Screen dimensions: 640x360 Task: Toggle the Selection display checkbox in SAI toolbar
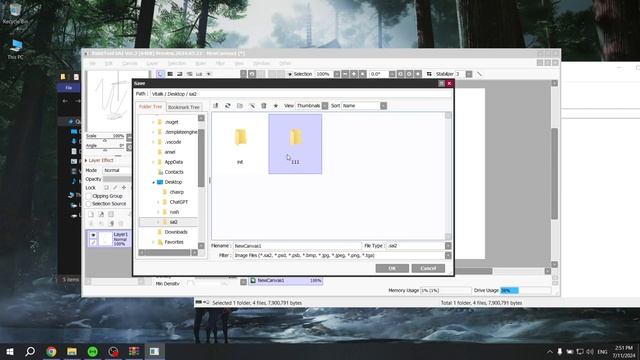tap(290, 74)
